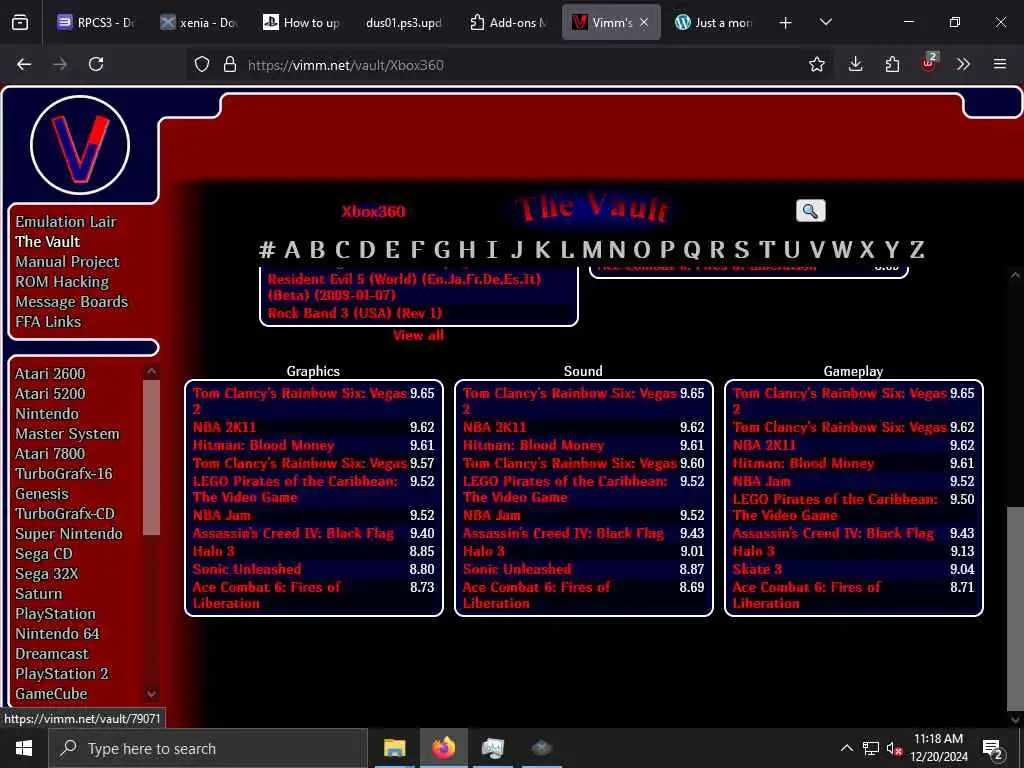Image resolution: width=1024 pixels, height=768 pixels.
Task: Switch to the Add-ons tab
Action: coord(507,23)
